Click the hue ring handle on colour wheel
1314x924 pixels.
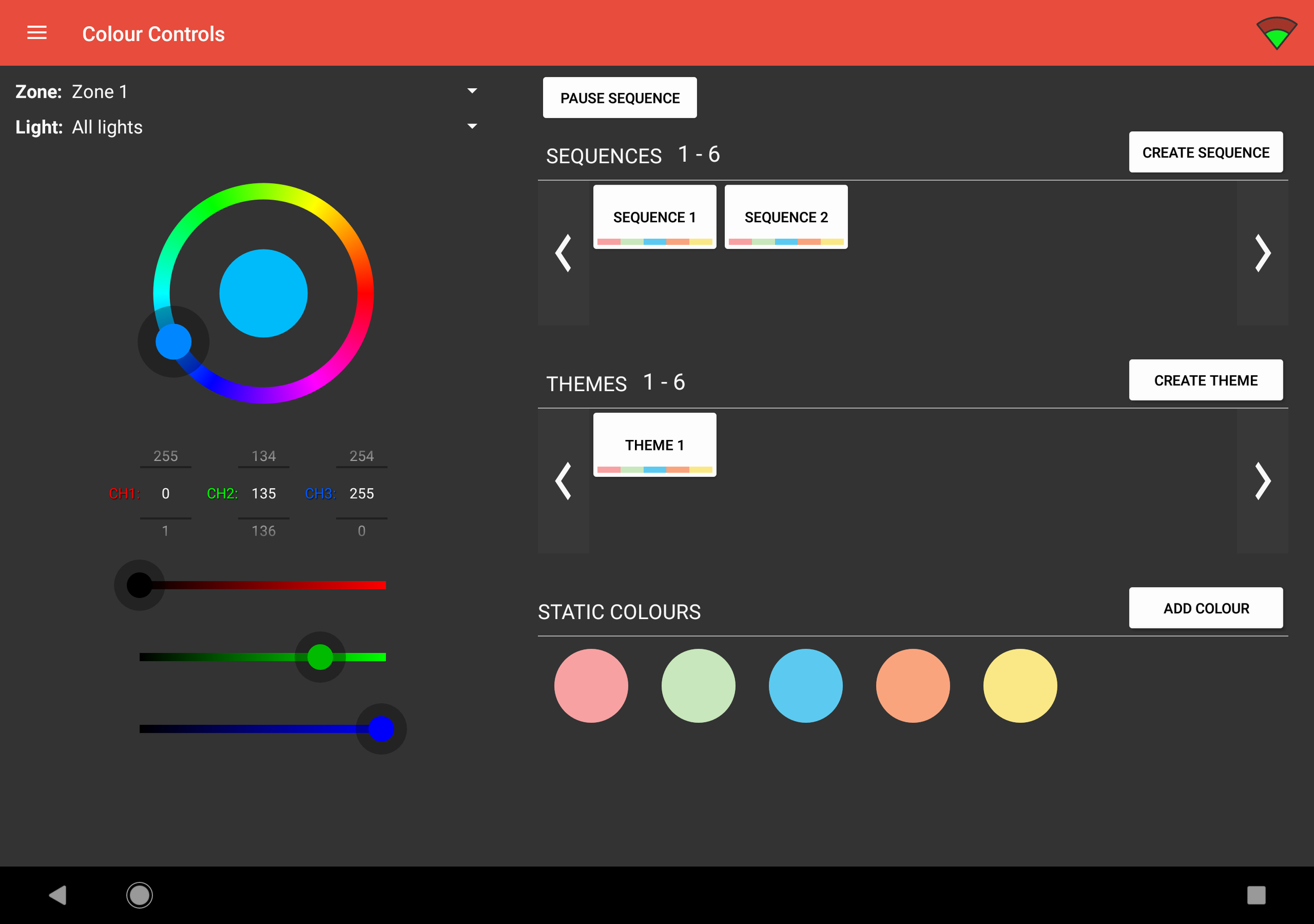tap(173, 342)
